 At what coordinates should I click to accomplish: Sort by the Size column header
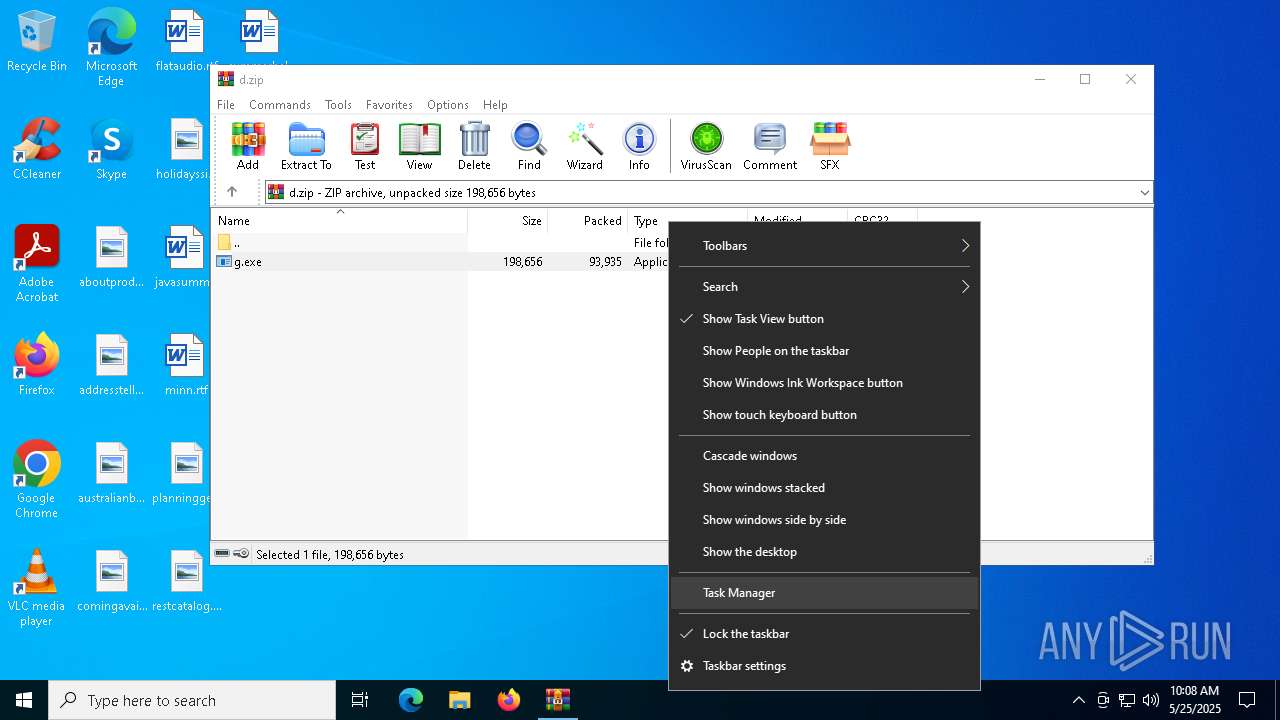click(x=508, y=220)
